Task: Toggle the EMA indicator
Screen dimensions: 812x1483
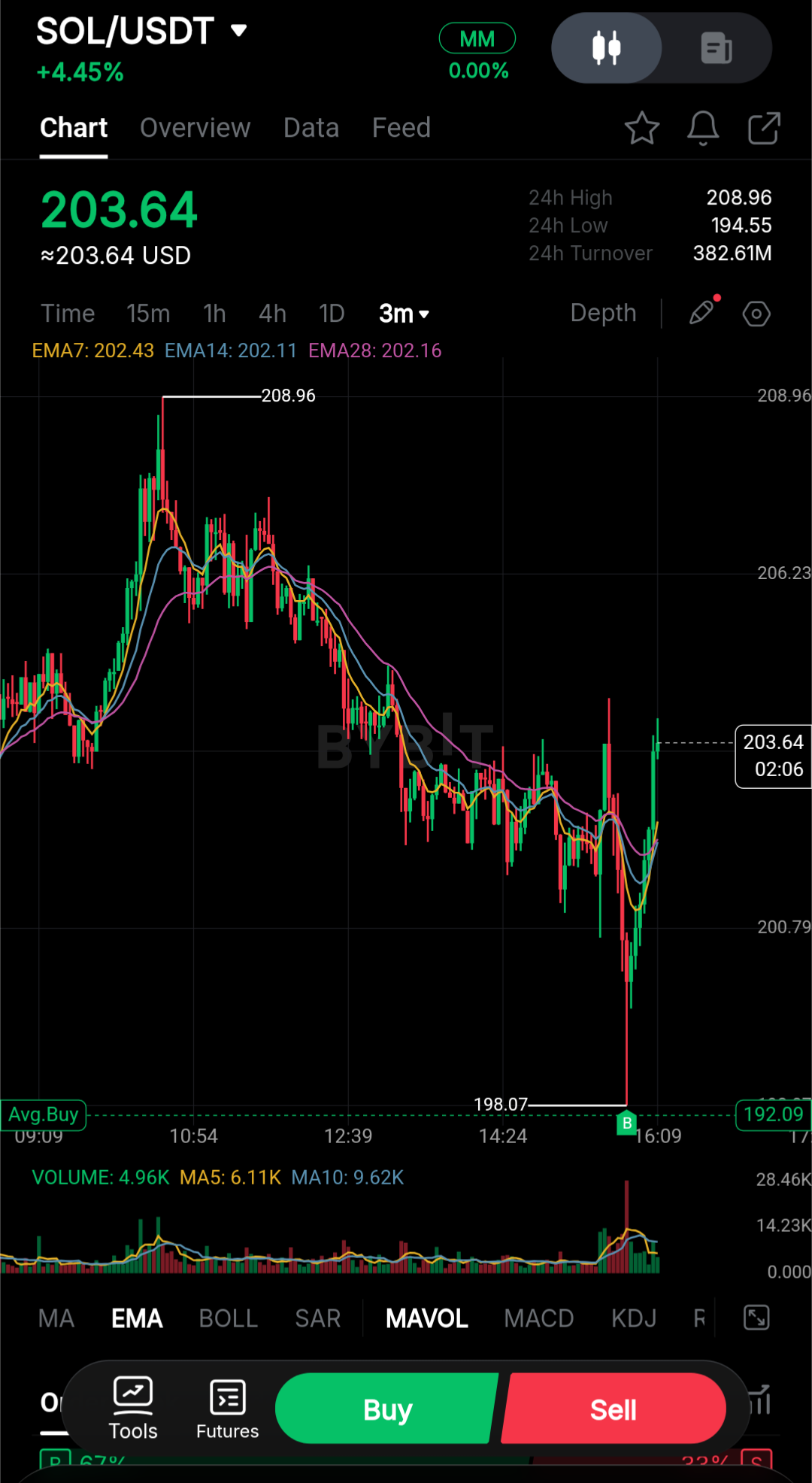Action: (x=137, y=1318)
